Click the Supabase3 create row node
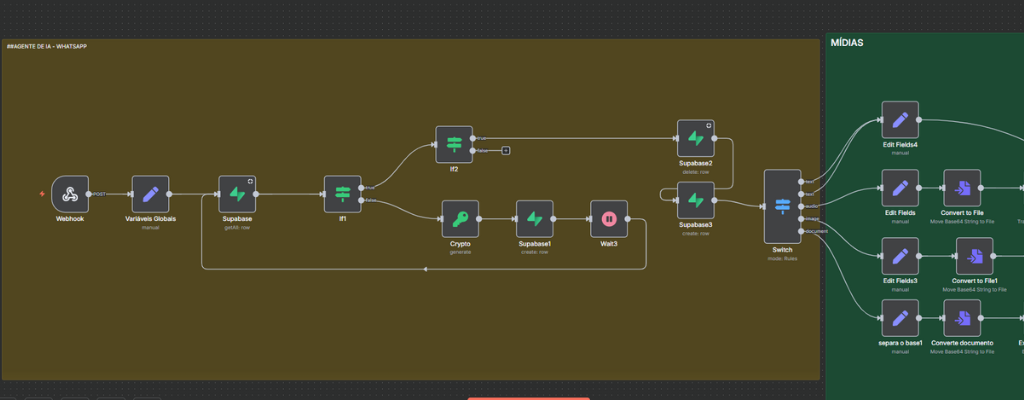Viewport: 1024px width, 400px height. point(696,201)
